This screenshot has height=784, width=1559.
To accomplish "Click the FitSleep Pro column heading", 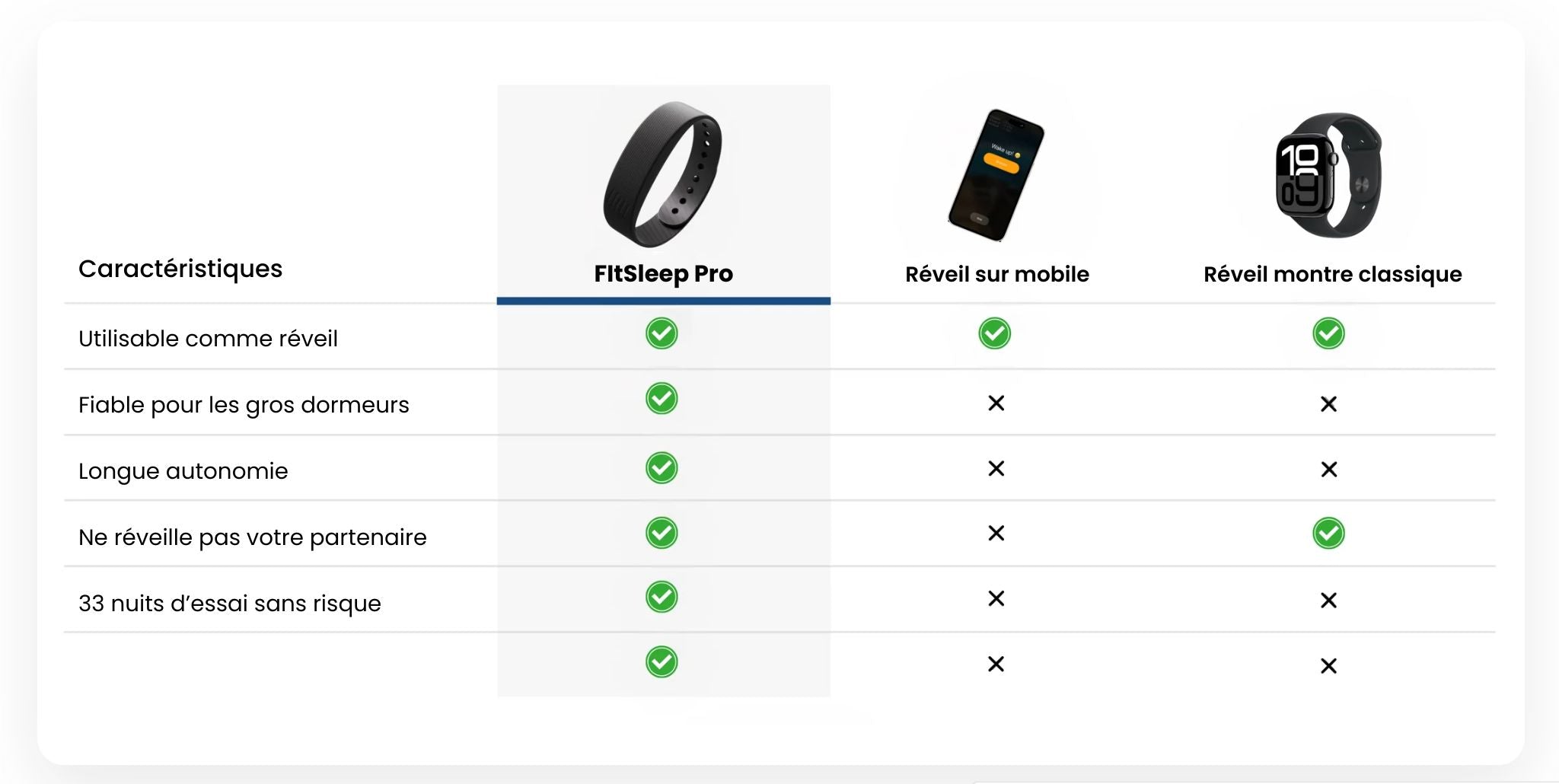I will point(663,274).
